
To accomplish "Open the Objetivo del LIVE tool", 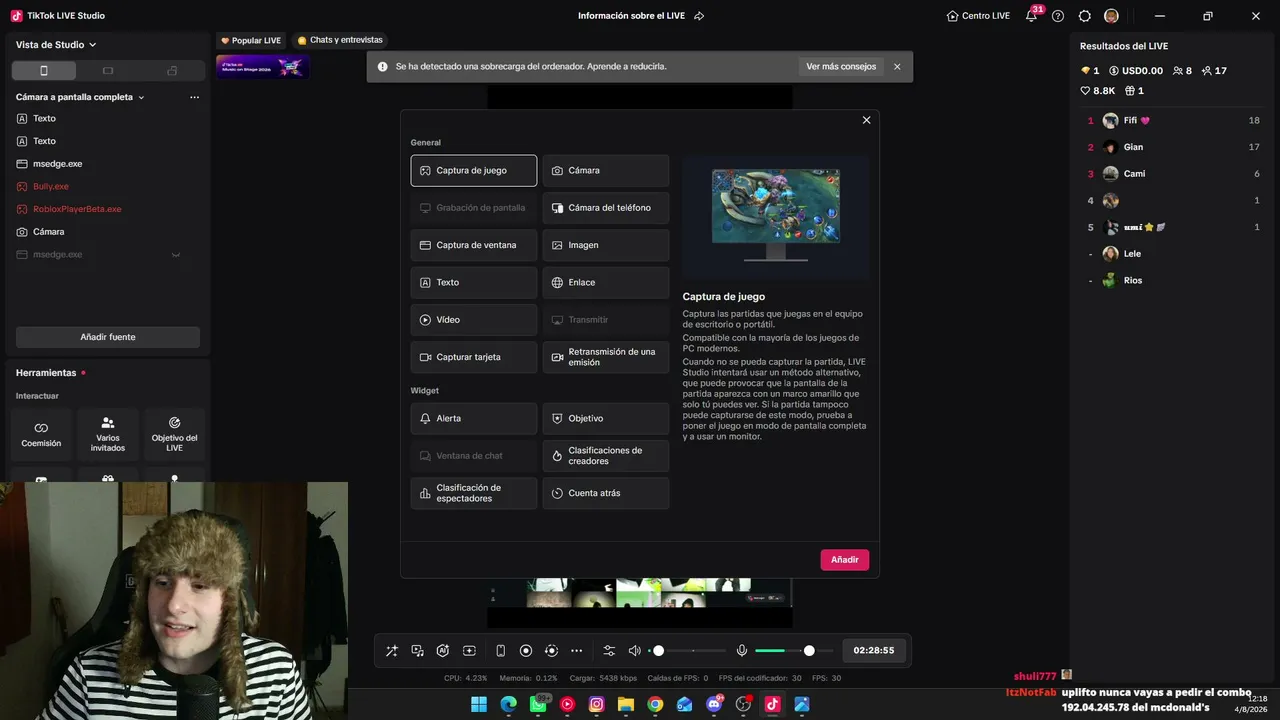I will click(x=174, y=434).
